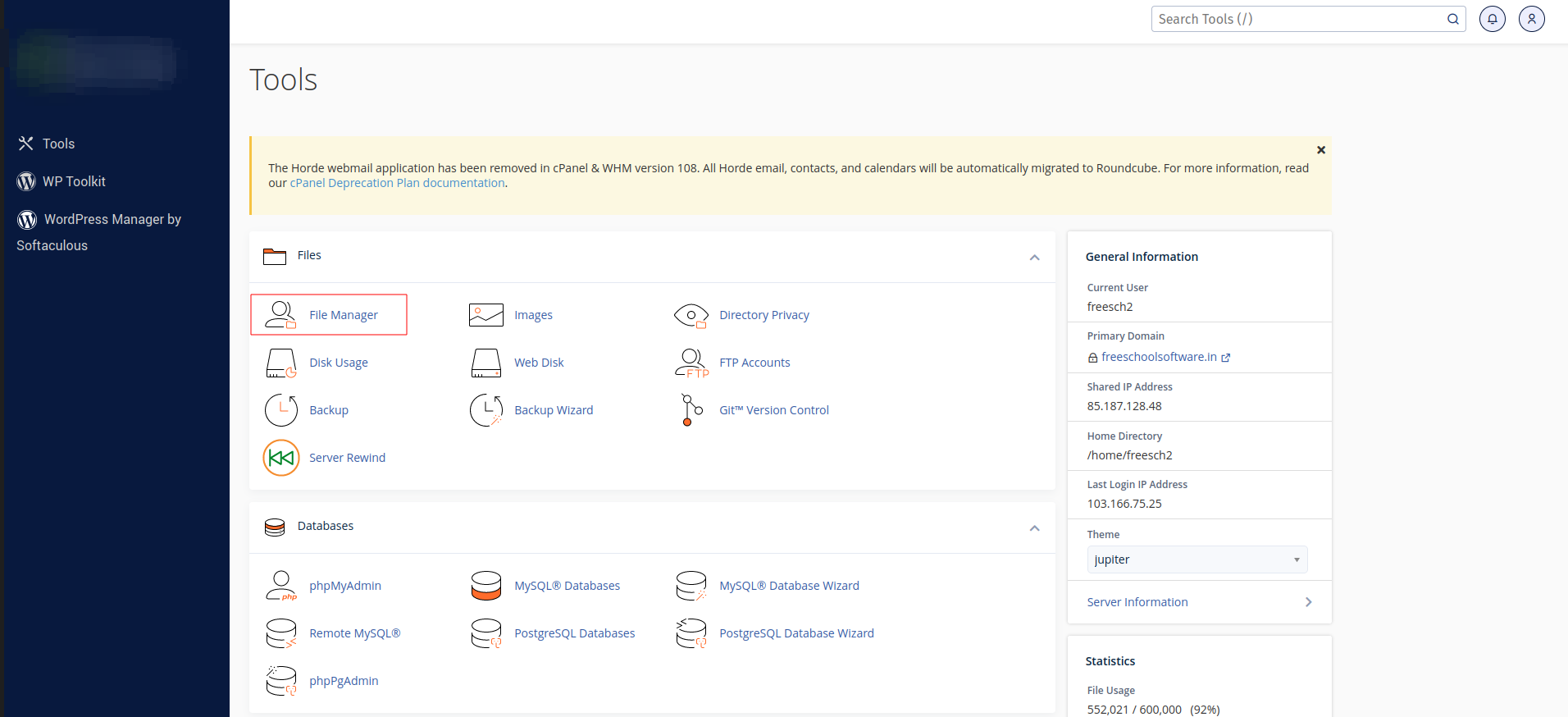Launch Server Rewind icon

(280, 458)
